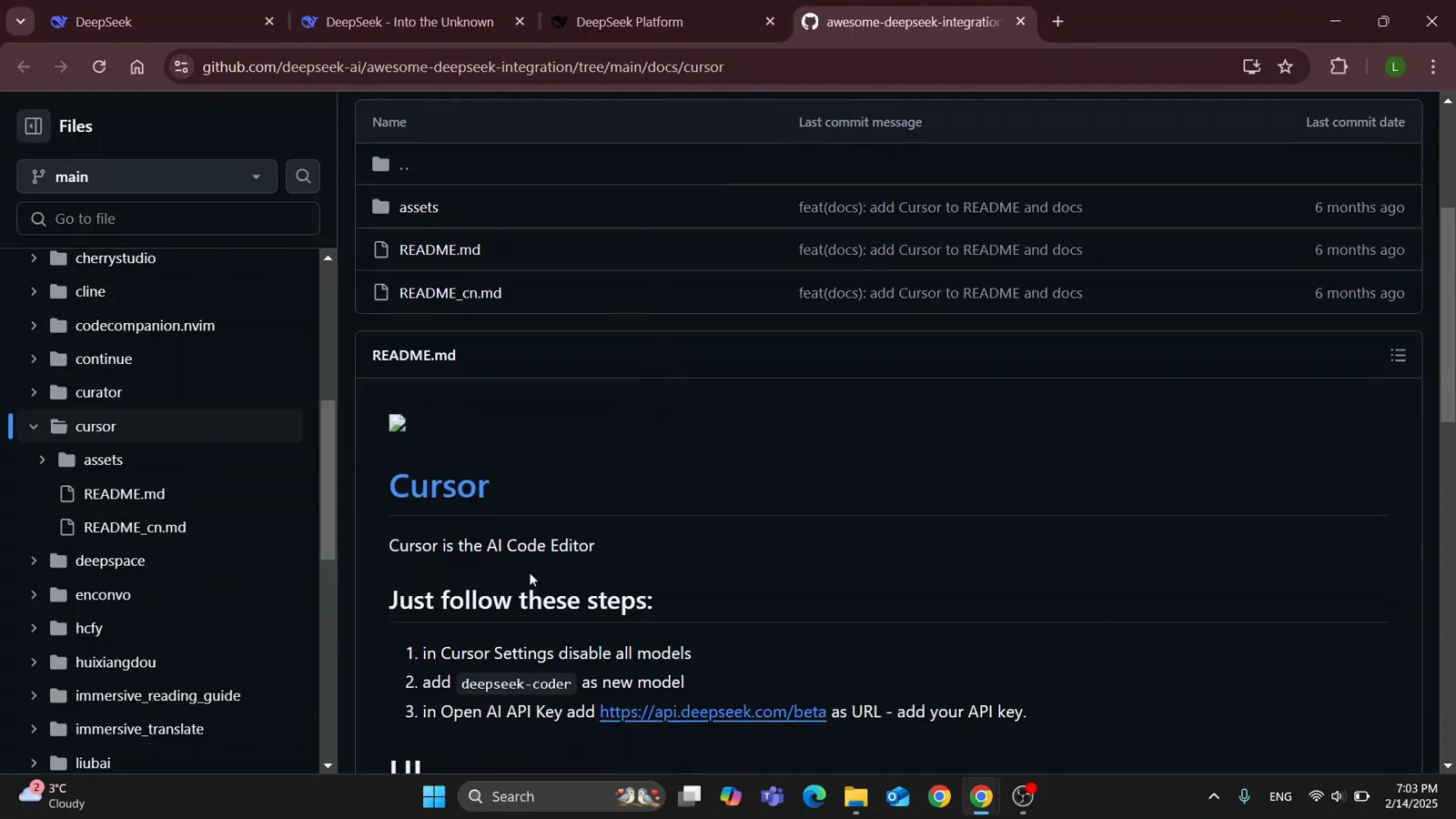
Task: Open the api.deepseek.com/beta link
Action: click(x=713, y=713)
